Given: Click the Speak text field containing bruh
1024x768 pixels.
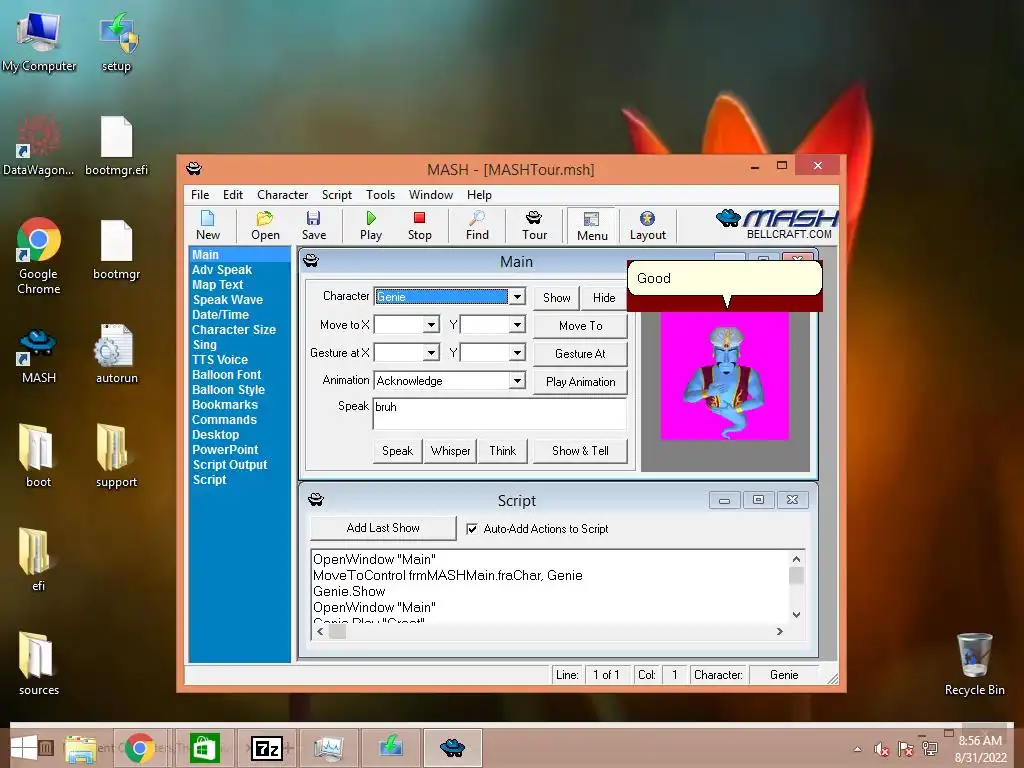Looking at the screenshot, I should click(x=500, y=413).
